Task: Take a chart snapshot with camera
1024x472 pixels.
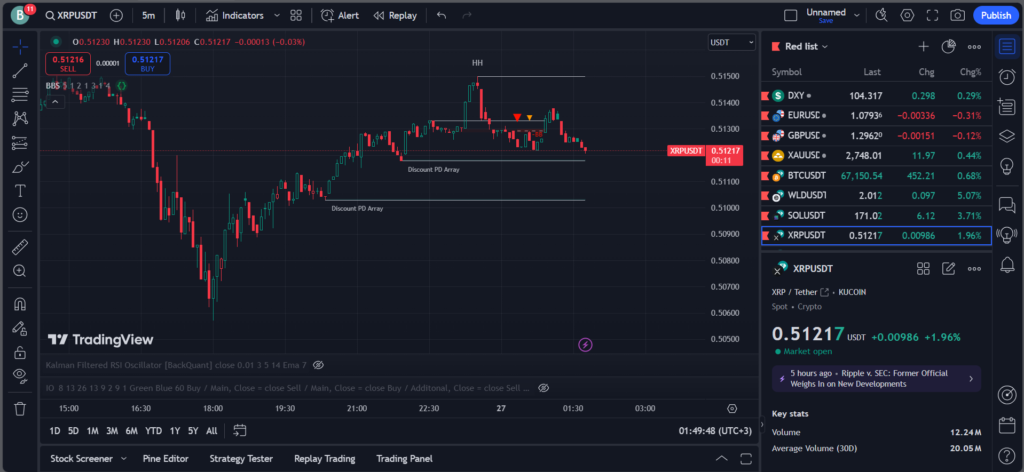Action: [x=957, y=15]
